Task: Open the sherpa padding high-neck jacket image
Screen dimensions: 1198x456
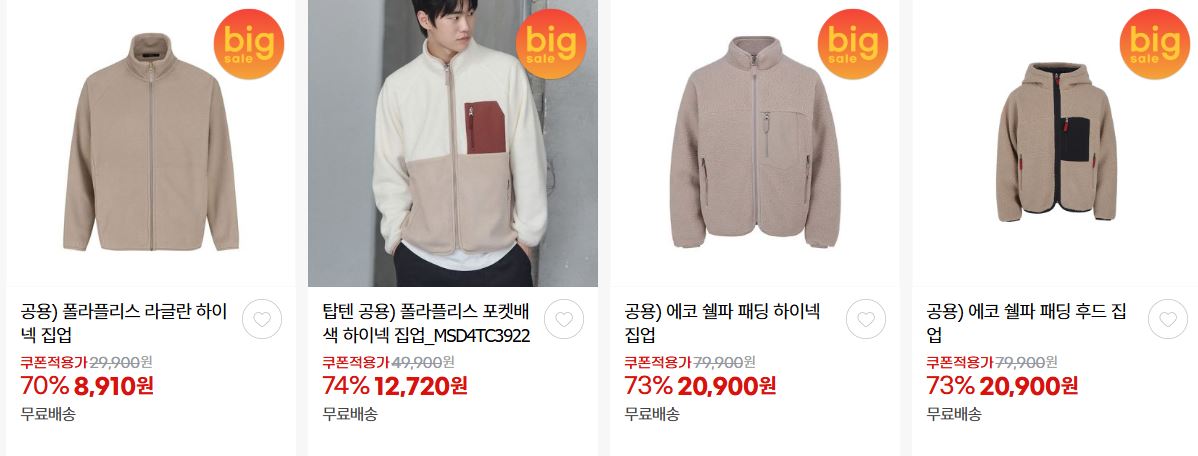Action: [x=755, y=143]
